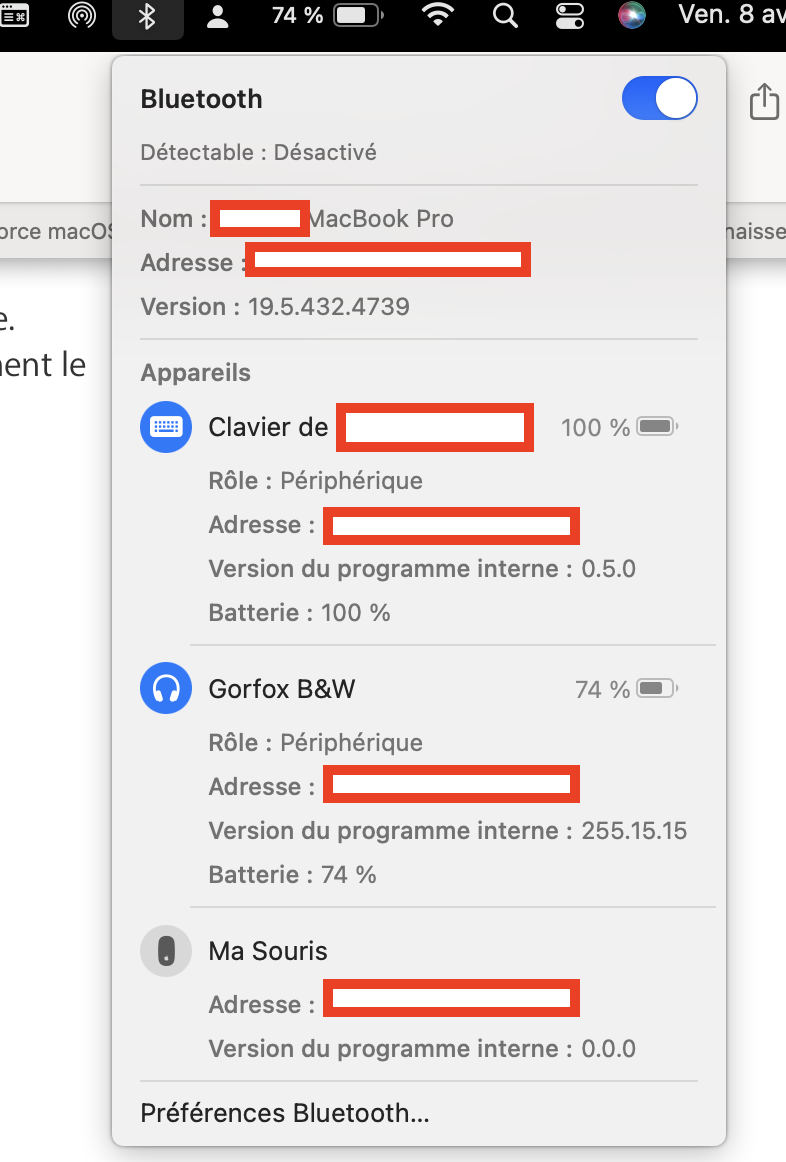Click the grey mouse icon beside Ma Souris
This screenshot has height=1162, width=786.
165,951
